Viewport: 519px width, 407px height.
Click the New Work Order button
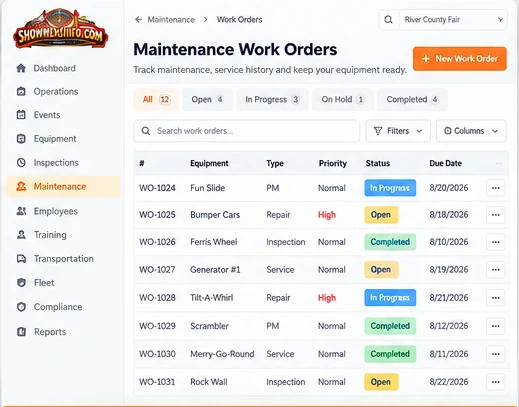point(460,59)
